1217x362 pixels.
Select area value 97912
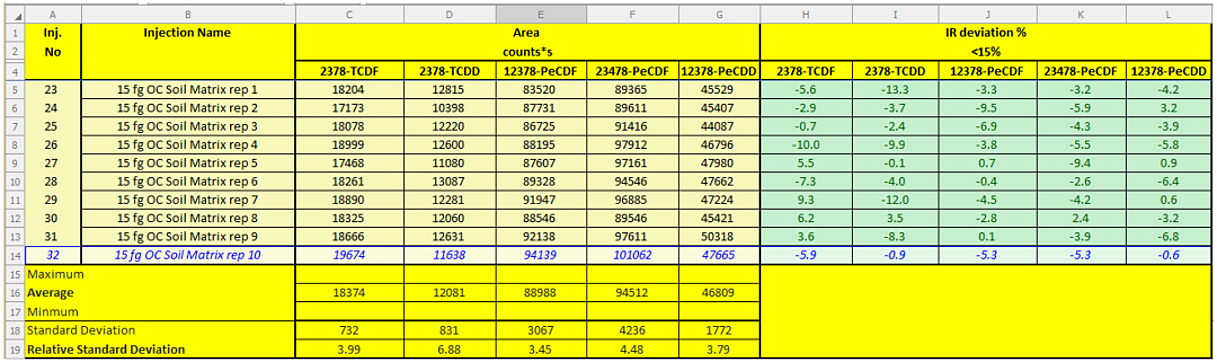632,144
